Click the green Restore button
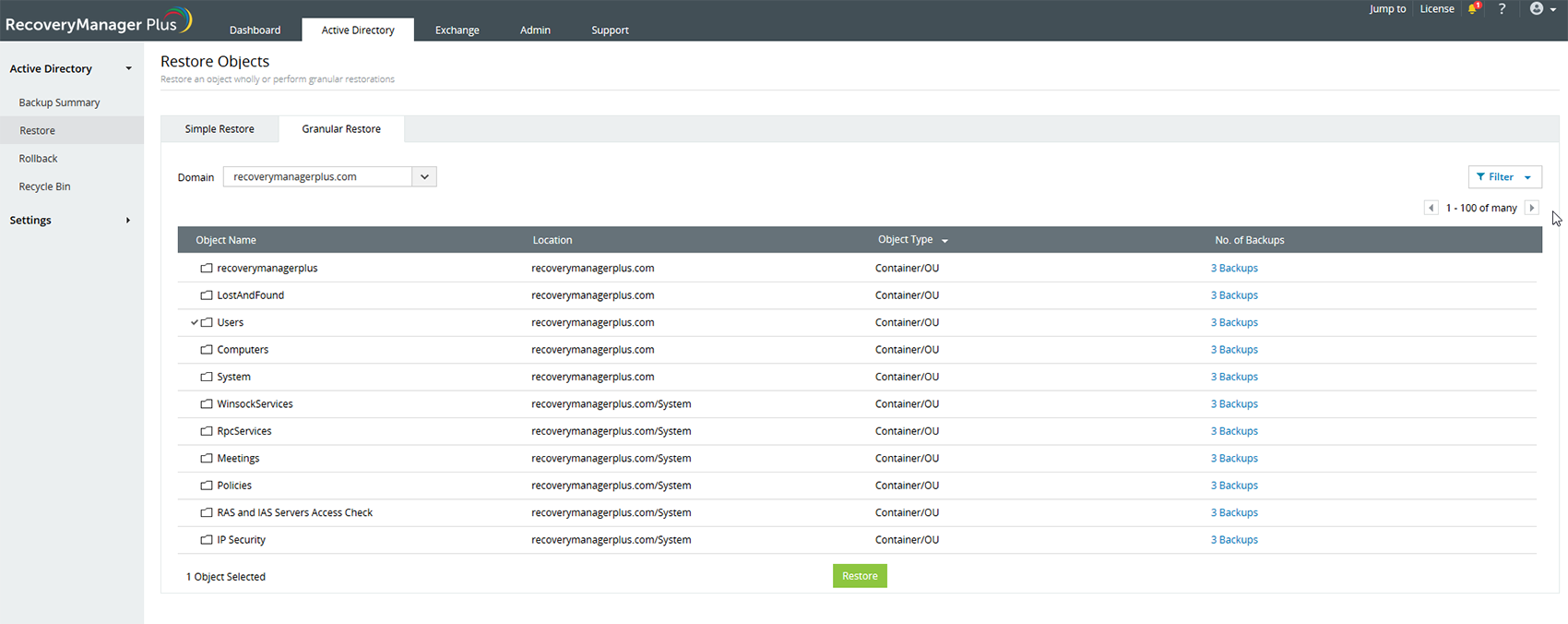 pos(860,576)
